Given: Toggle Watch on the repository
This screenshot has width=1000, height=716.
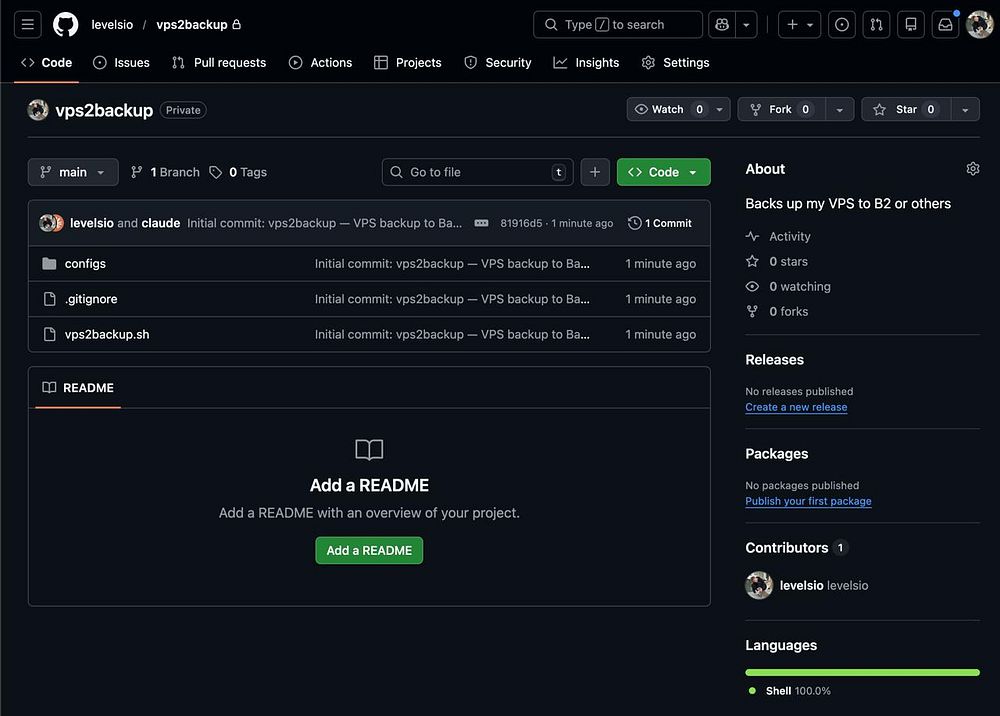Looking at the screenshot, I should point(669,110).
